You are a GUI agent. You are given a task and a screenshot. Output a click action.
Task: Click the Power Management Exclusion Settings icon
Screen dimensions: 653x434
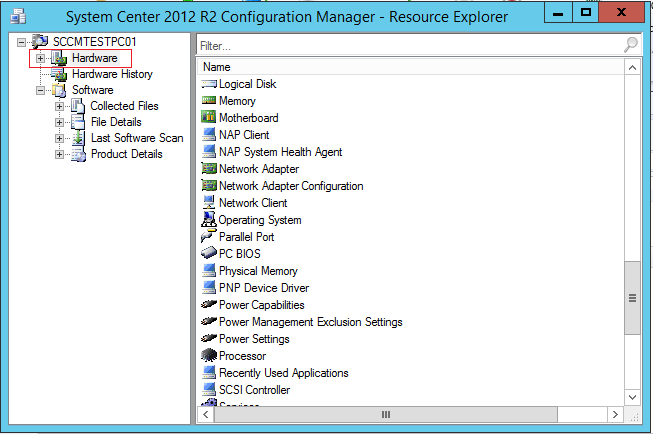pyautogui.click(x=209, y=322)
